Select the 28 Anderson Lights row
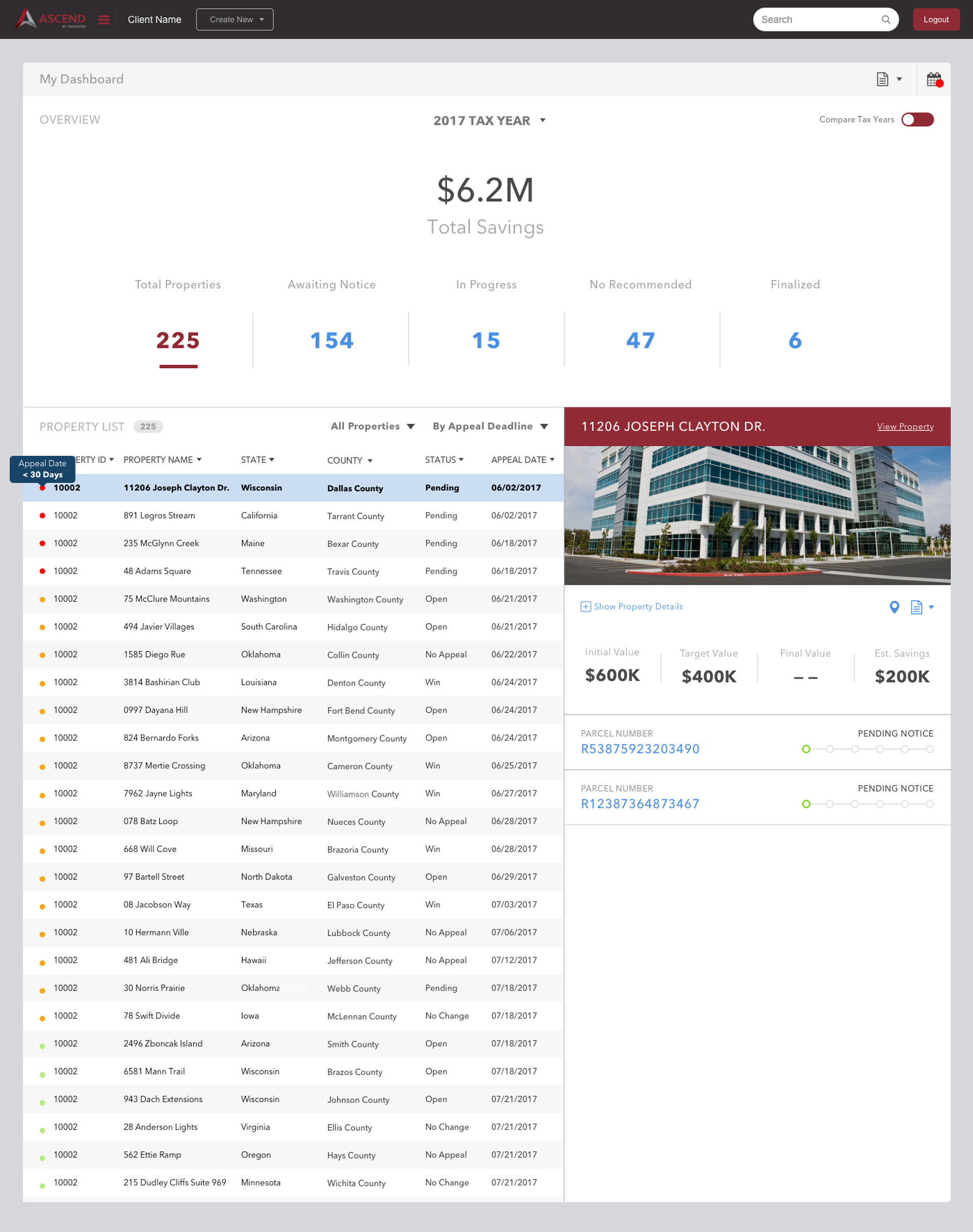Image resolution: width=973 pixels, height=1232 pixels. point(293,1127)
